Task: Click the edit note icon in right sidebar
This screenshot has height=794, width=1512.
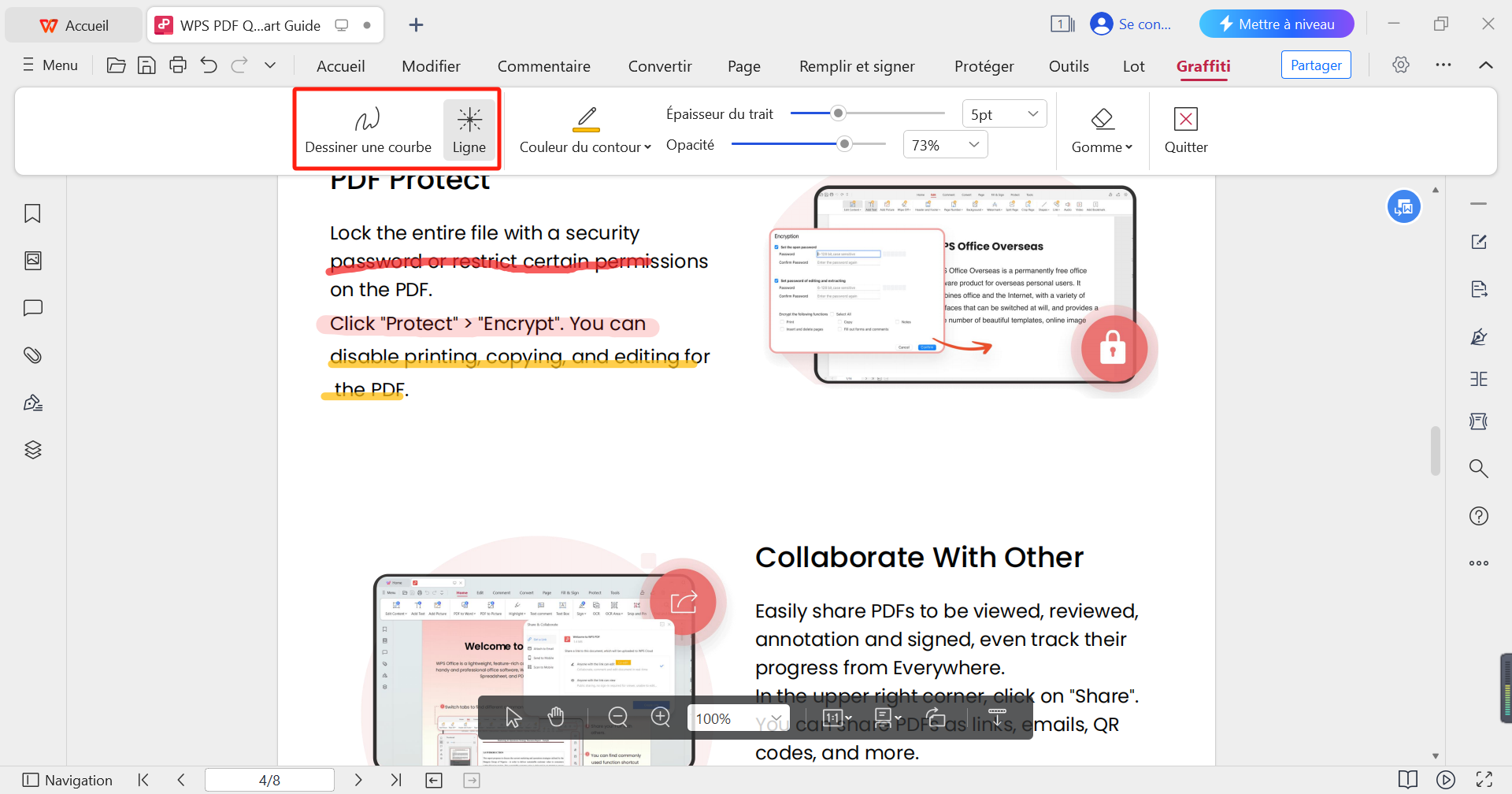Action: pyautogui.click(x=1479, y=242)
